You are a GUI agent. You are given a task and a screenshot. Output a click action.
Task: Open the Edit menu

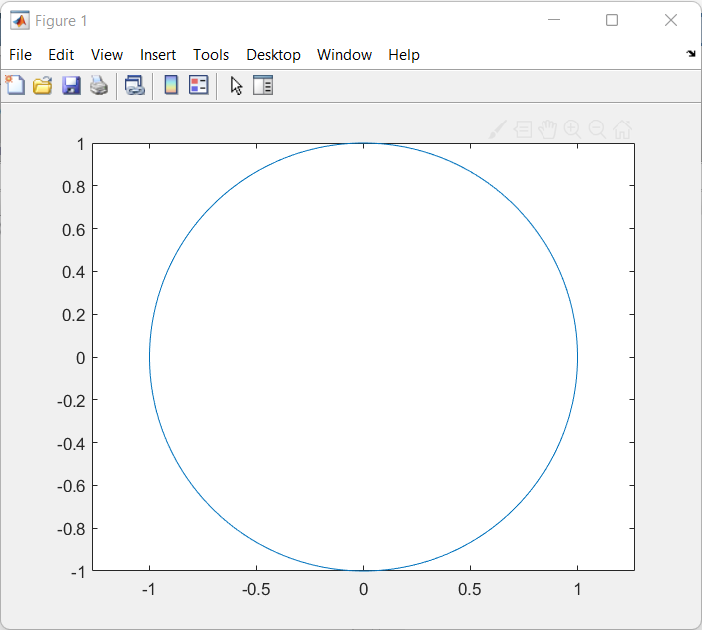[61, 55]
